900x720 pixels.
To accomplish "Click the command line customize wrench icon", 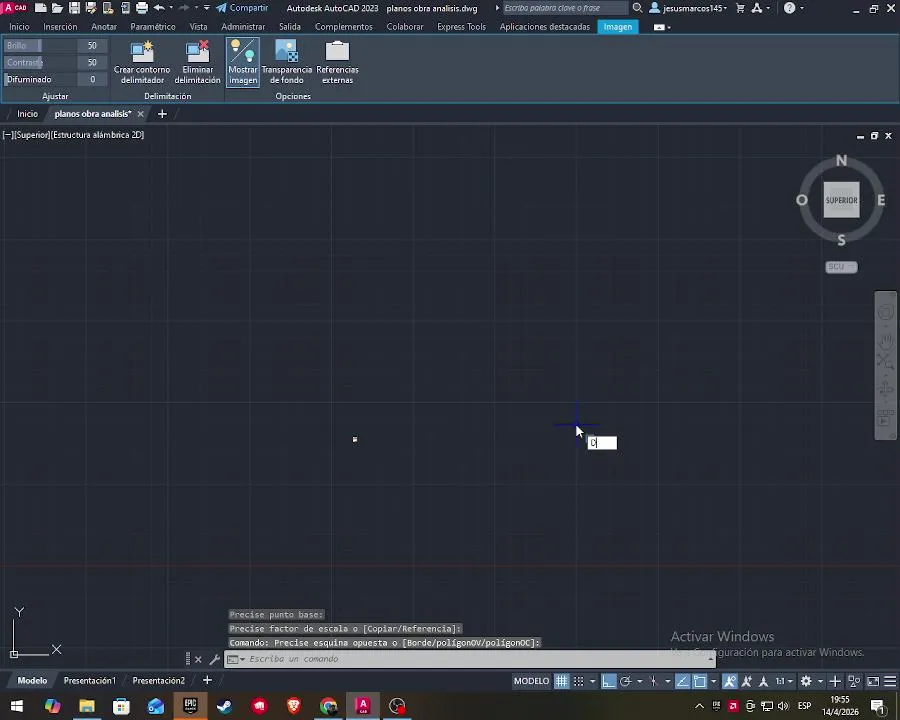I will (215, 659).
